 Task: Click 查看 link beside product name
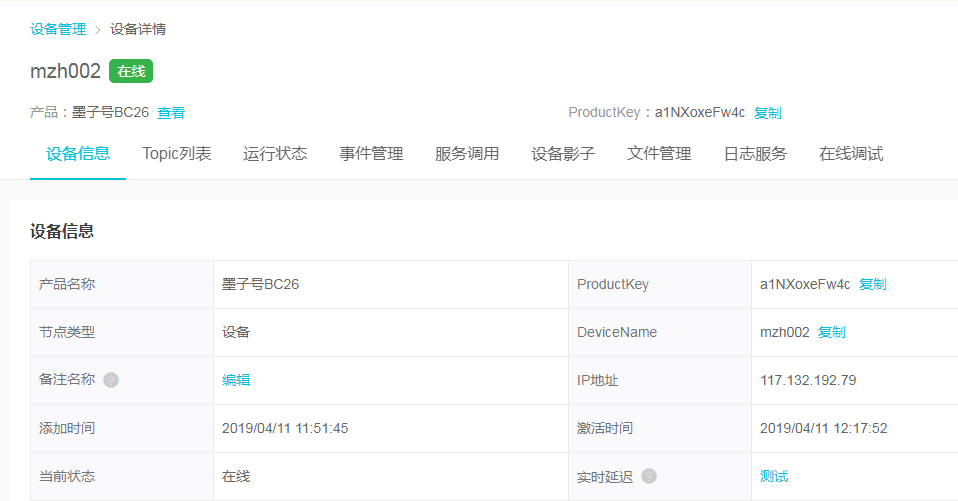click(171, 113)
